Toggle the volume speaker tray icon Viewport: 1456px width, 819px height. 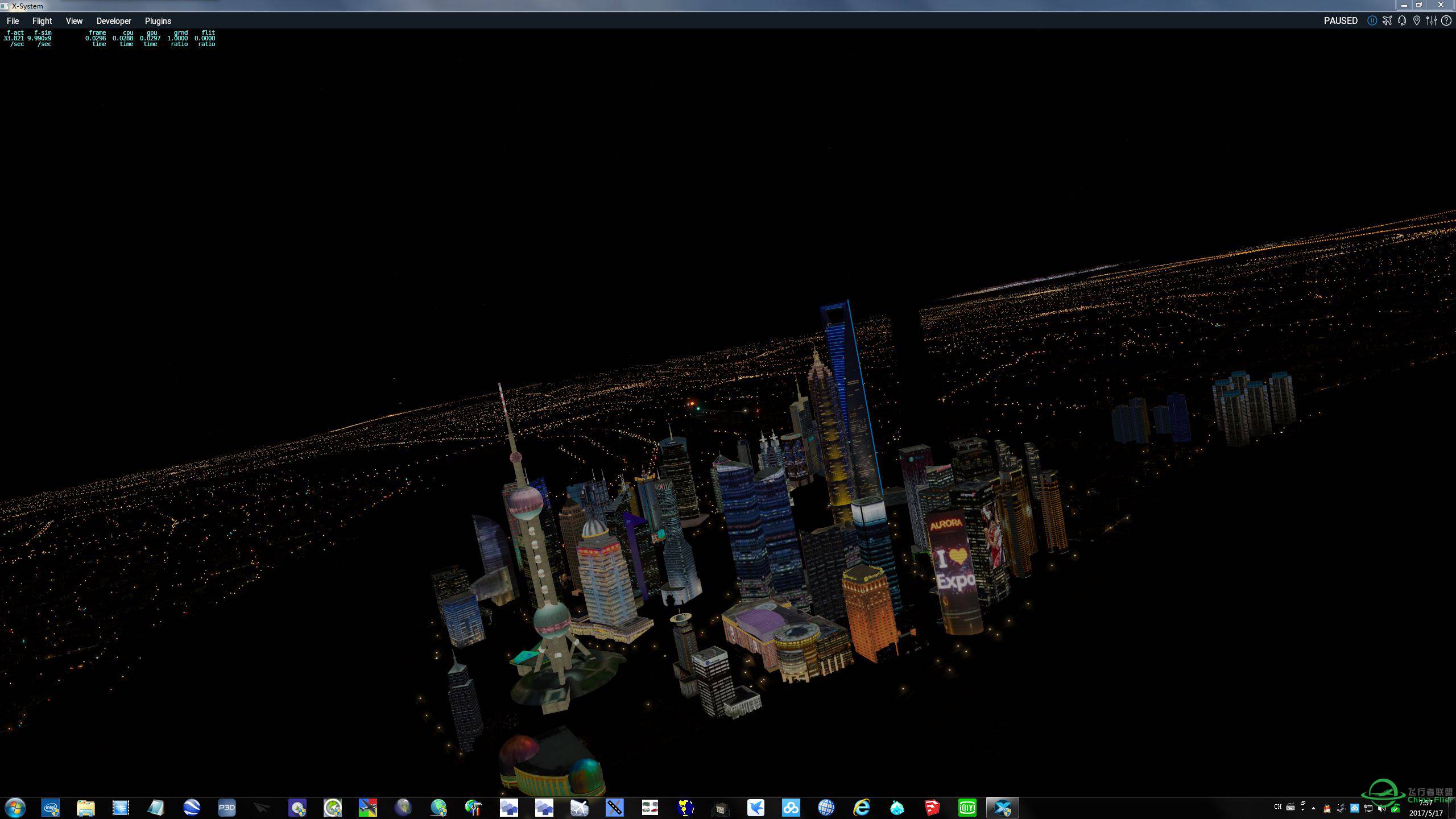pyautogui.click(x=1382, y=808)
